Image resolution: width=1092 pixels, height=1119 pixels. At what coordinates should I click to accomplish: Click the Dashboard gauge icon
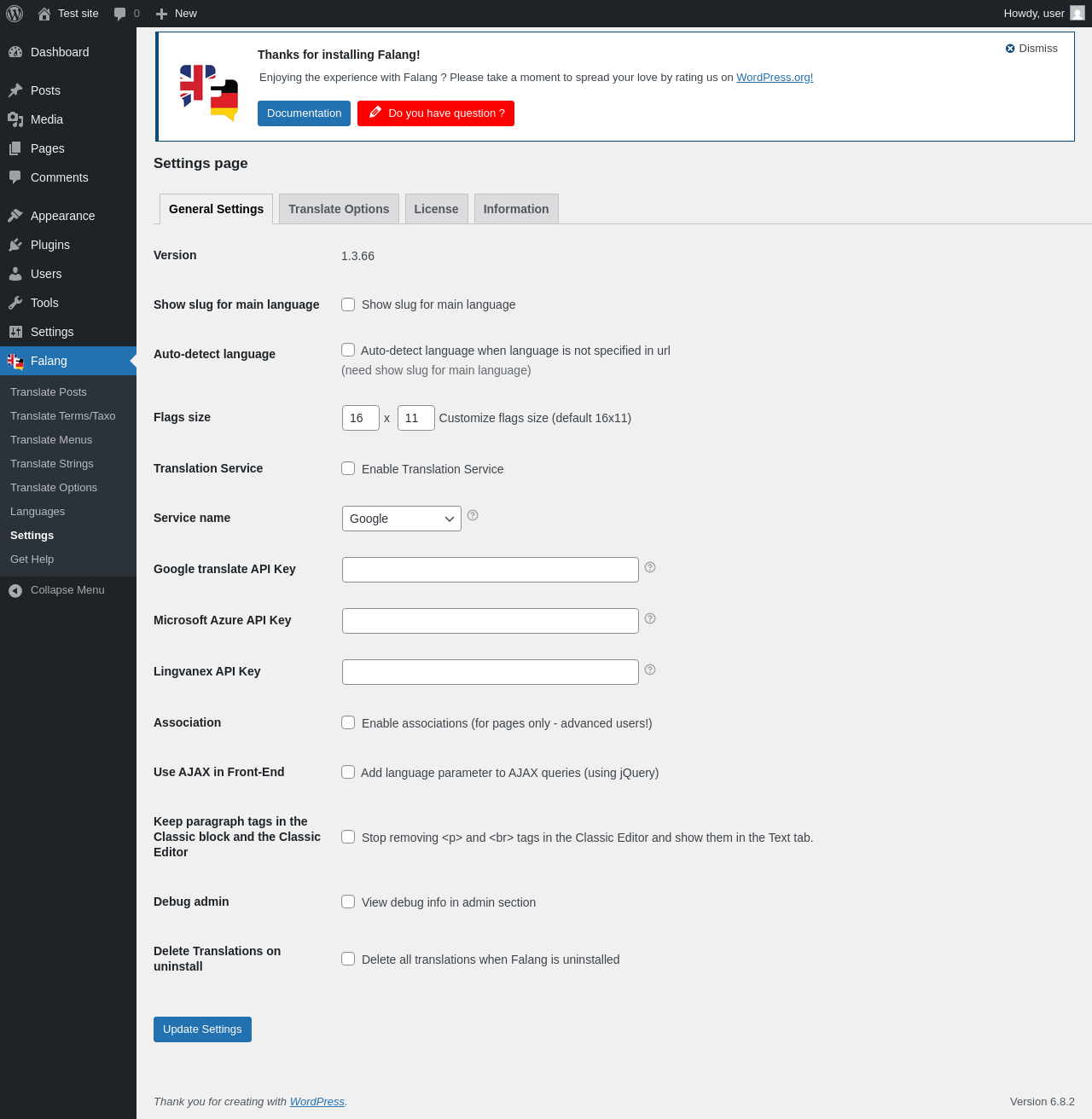pos(15,52)
